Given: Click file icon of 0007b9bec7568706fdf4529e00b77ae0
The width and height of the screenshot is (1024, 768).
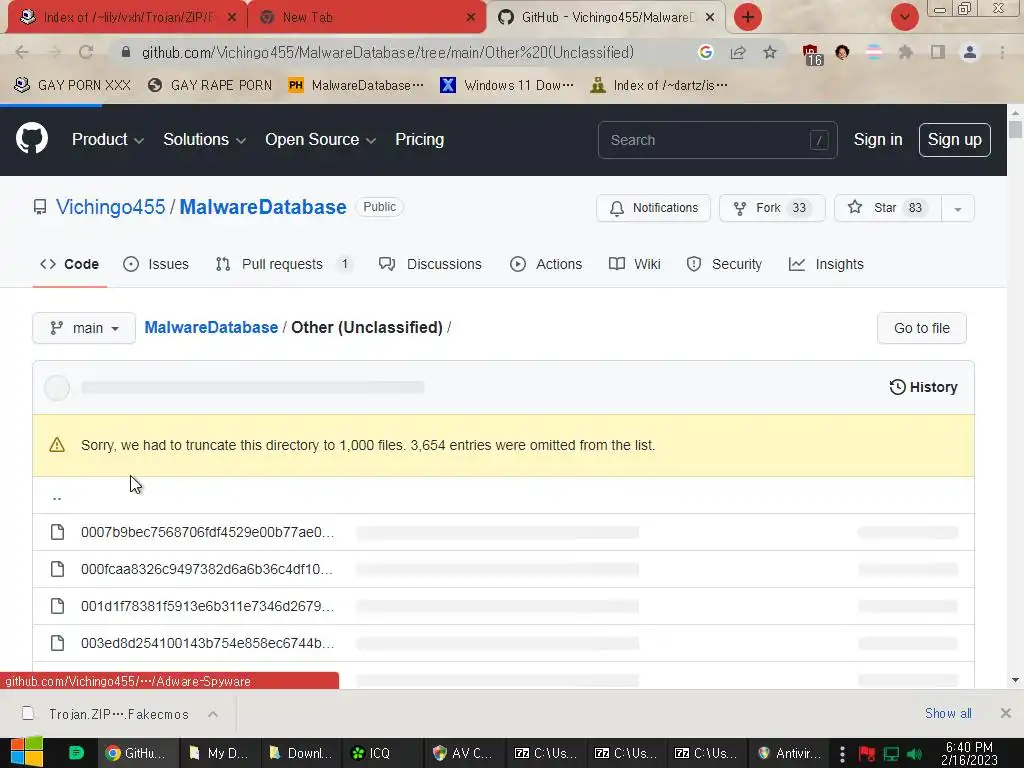Looking at the screenshot, I should 57,532.
